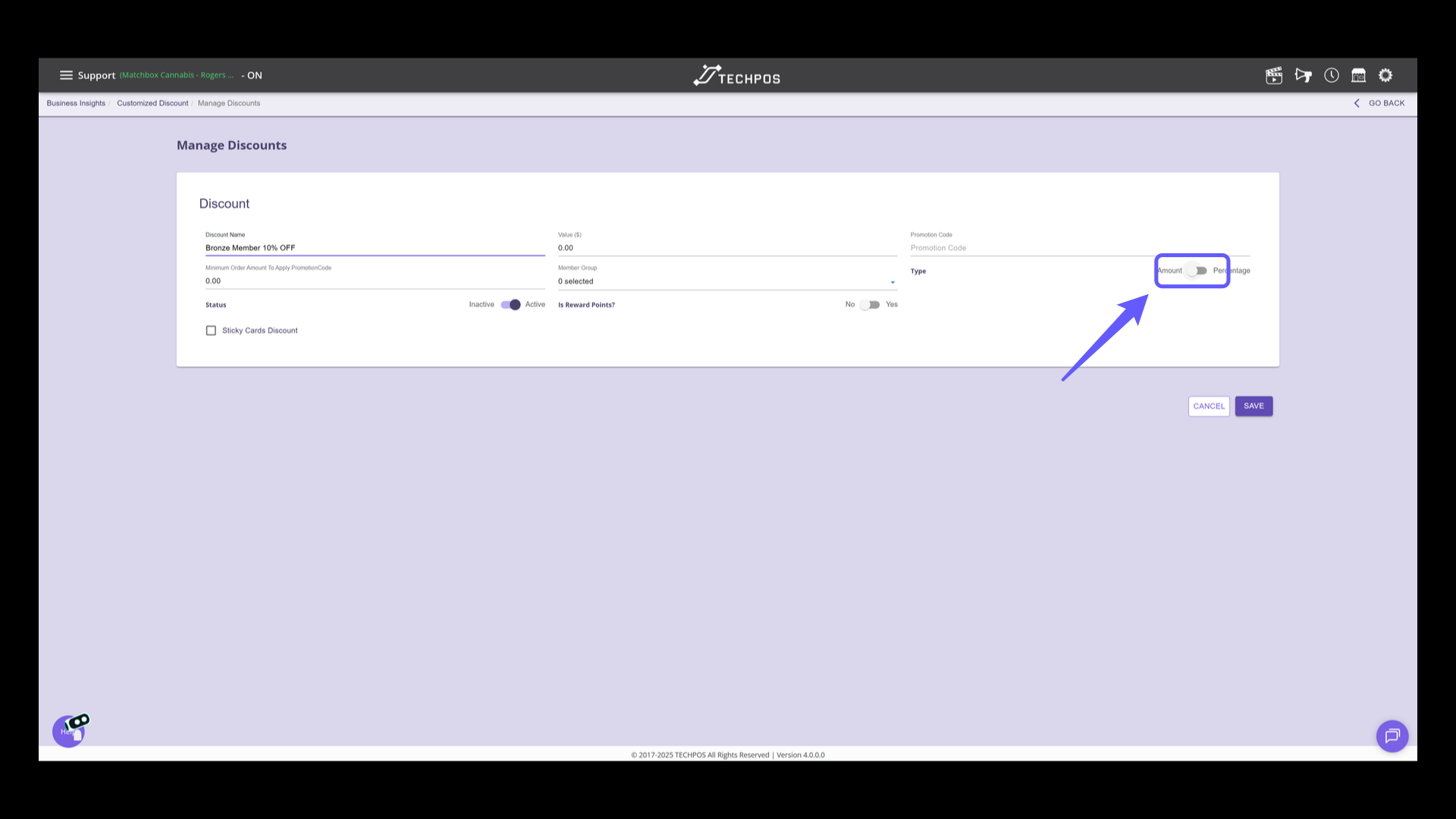Open the megaphone announcements icon

pos(1303,75)
